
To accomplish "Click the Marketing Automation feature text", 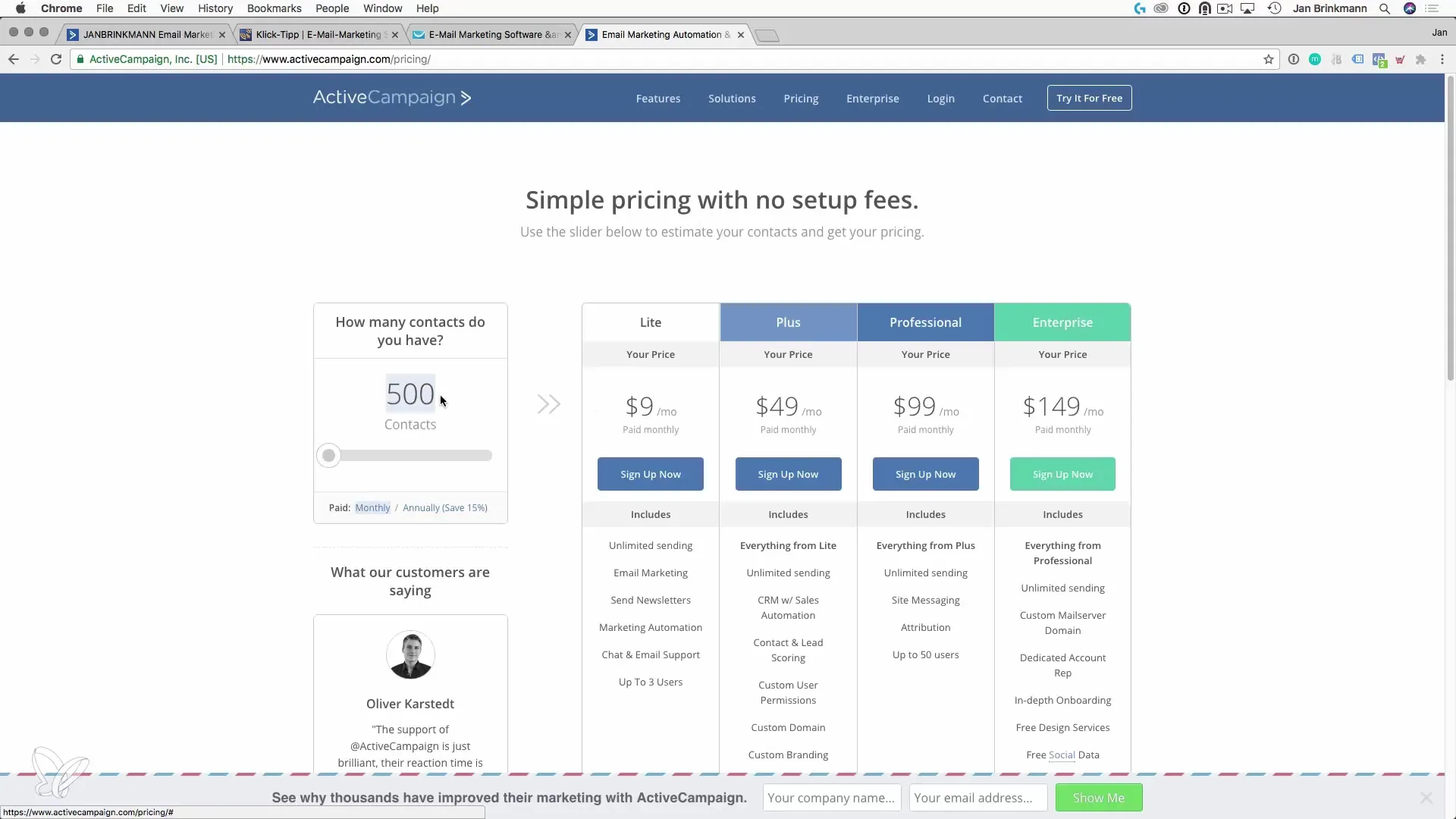I will point(651,627).
